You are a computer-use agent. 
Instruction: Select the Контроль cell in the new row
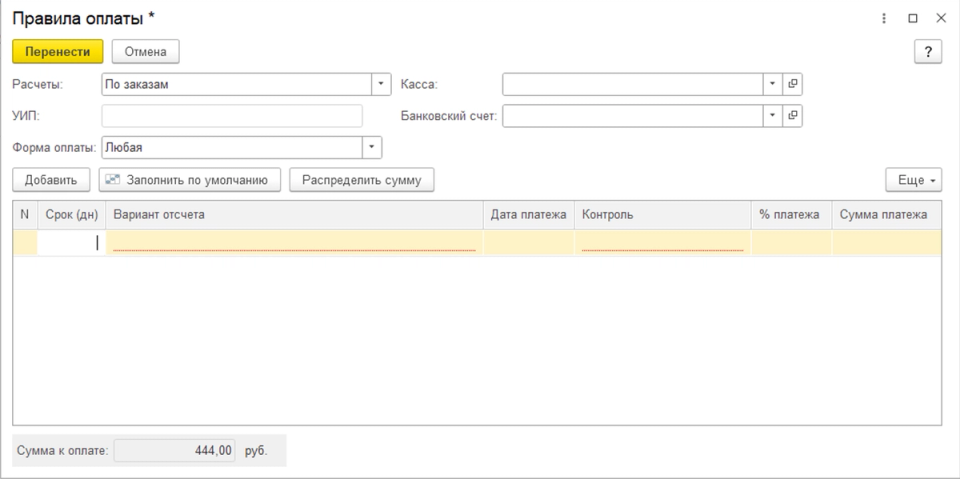point(662,243)
